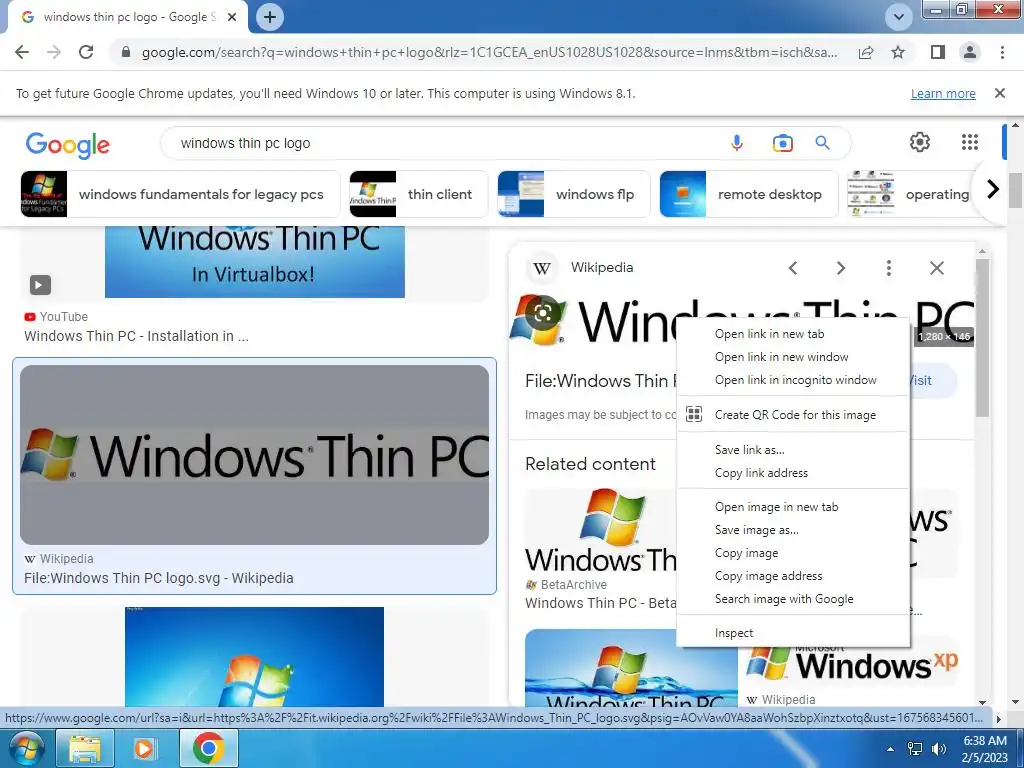Go back to the previous page
Screen dimensions: 1024x768
[22, 52]
